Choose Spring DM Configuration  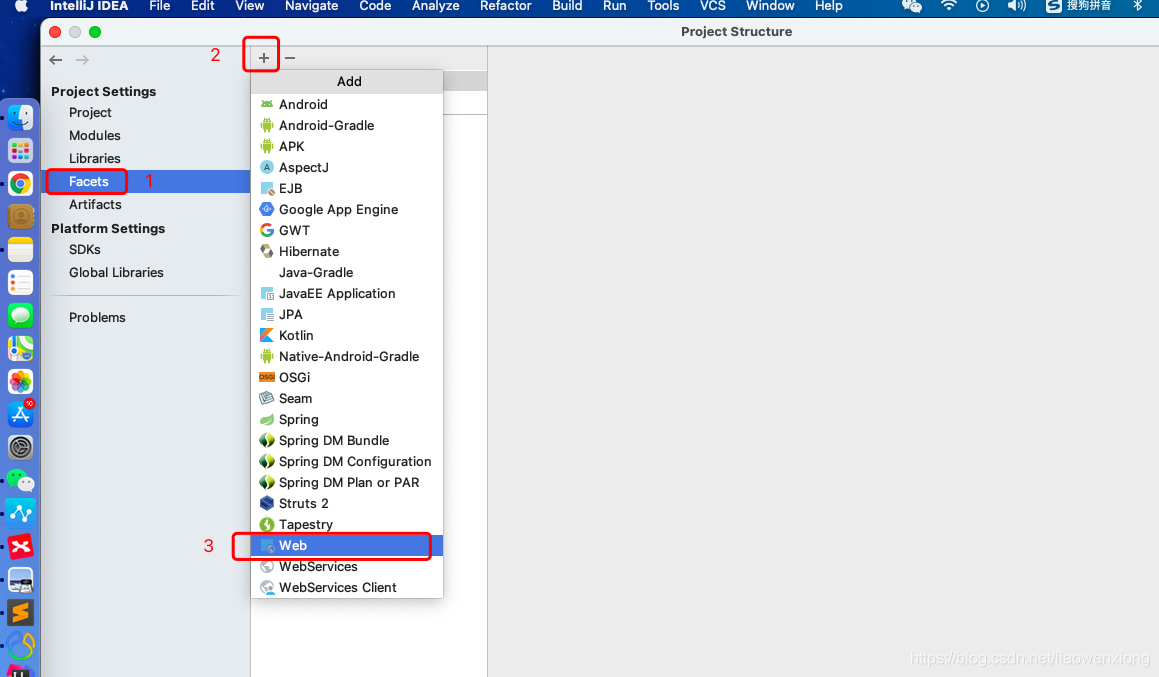click(x=347, y=461)
